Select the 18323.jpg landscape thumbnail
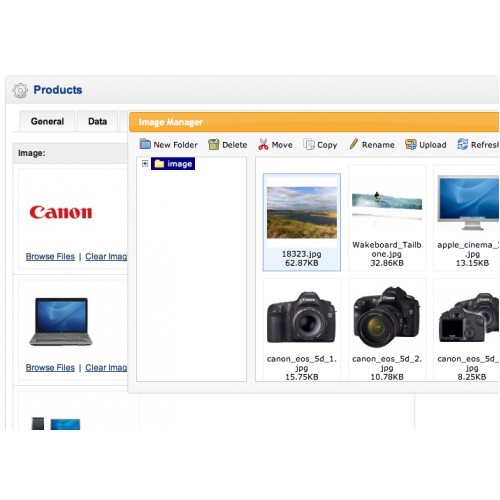Image resolution: width=500 pixels, height=500 pixels. coord(302,222)
